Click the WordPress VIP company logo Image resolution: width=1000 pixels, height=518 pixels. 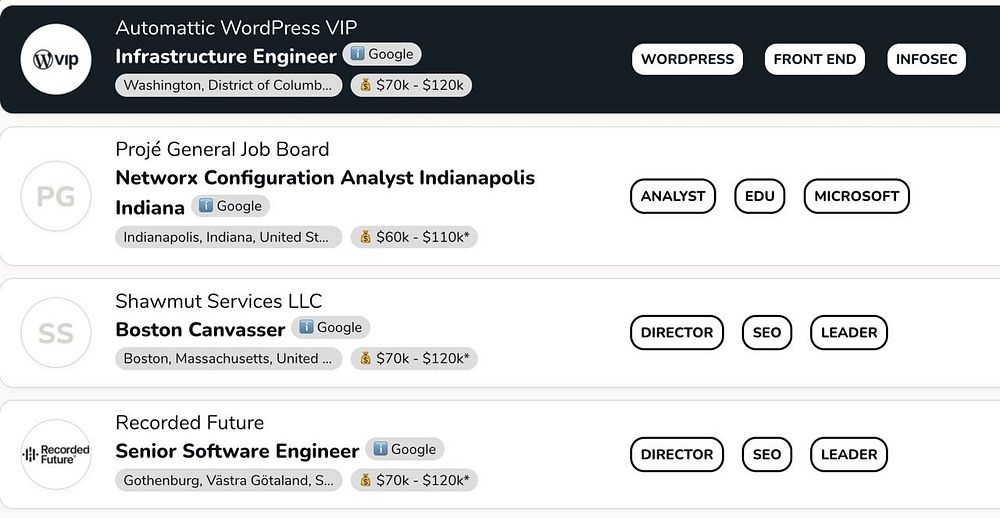click(x=56, y=59)
